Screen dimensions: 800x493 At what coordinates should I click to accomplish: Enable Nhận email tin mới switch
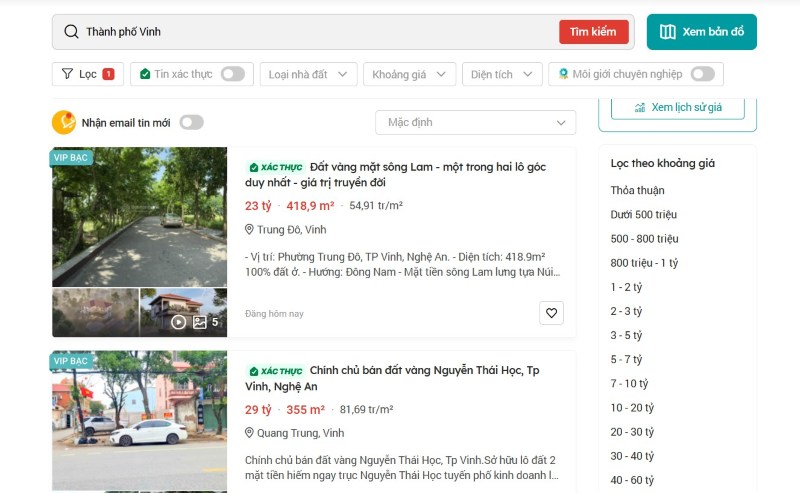click(x=191, y=122)
